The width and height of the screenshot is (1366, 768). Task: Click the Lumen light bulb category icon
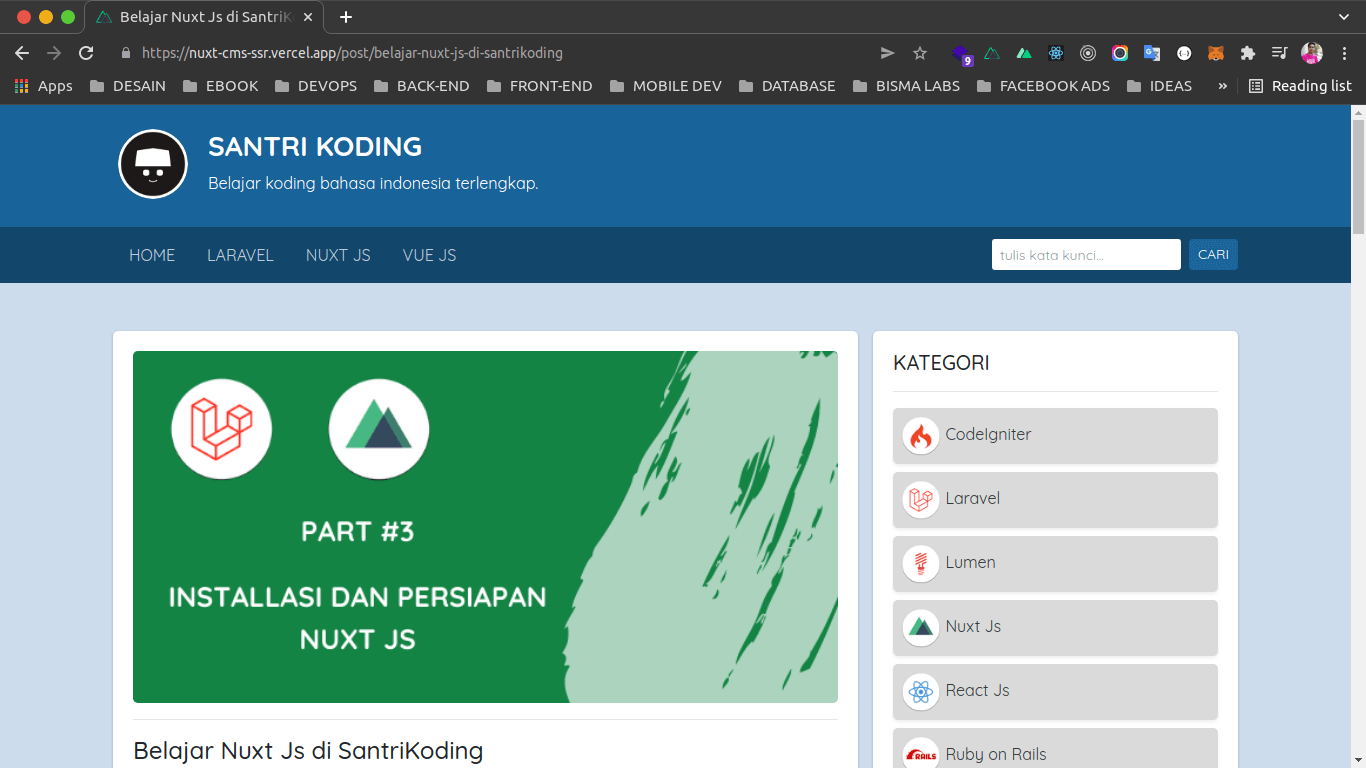(920, 564)
